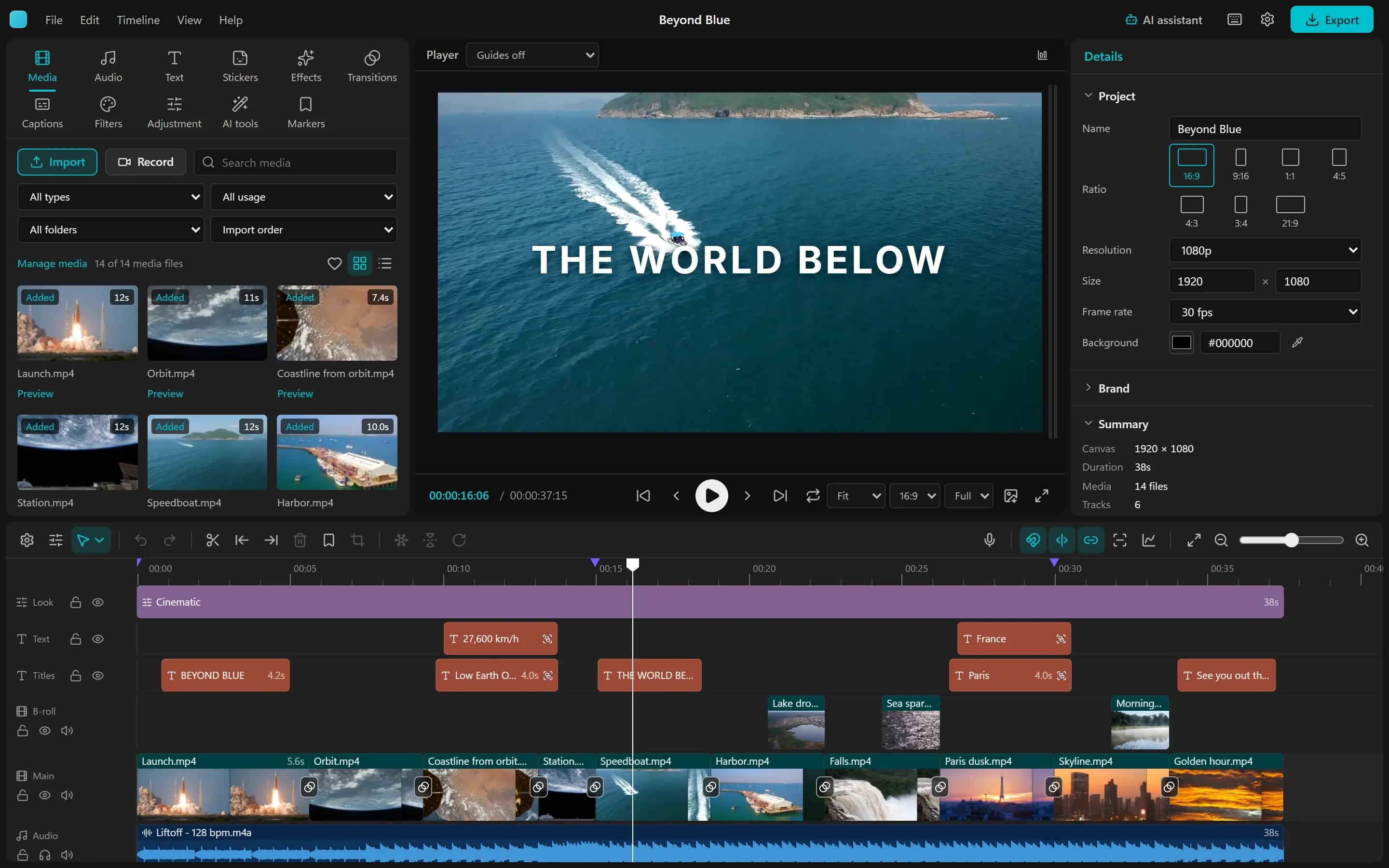Open the Filters panel

coord(108,112)
